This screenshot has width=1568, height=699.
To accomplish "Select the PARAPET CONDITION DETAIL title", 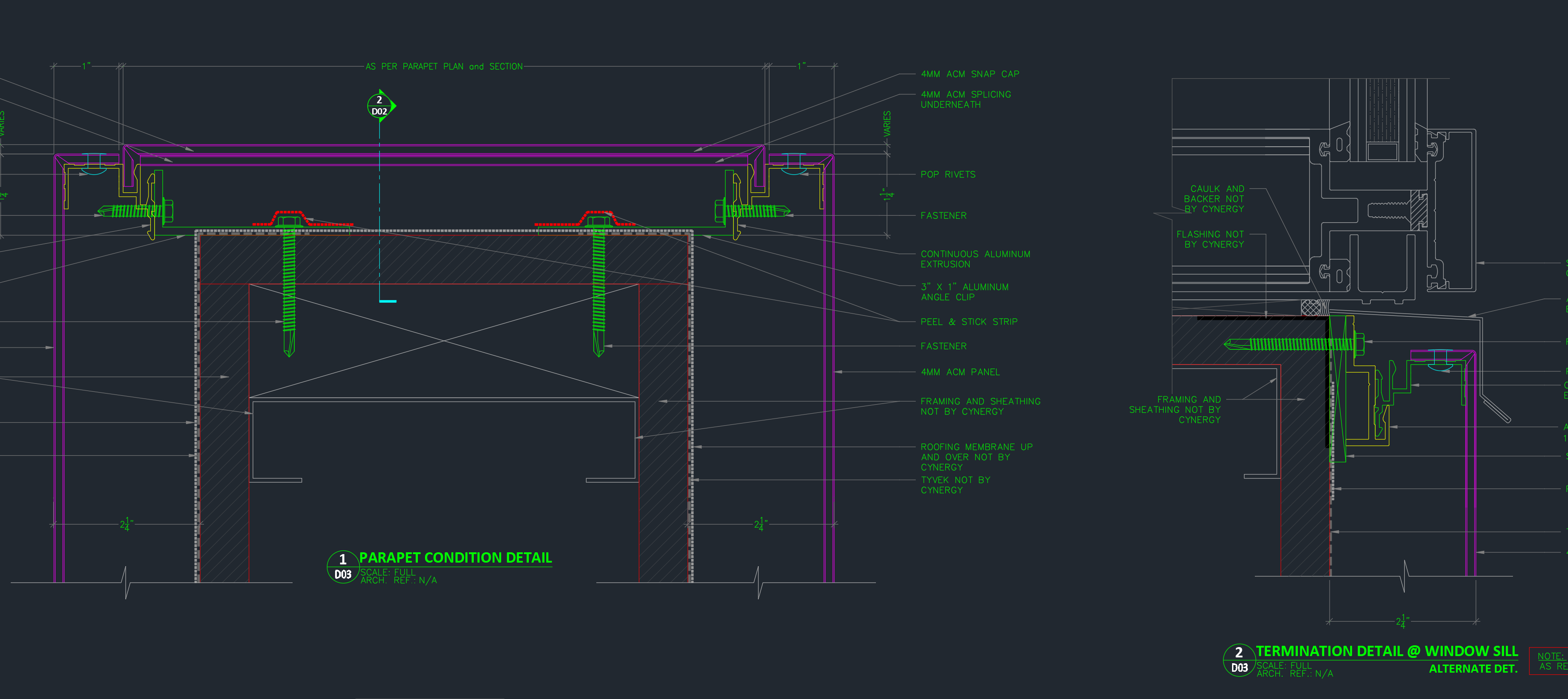I will tap(455, 558).
